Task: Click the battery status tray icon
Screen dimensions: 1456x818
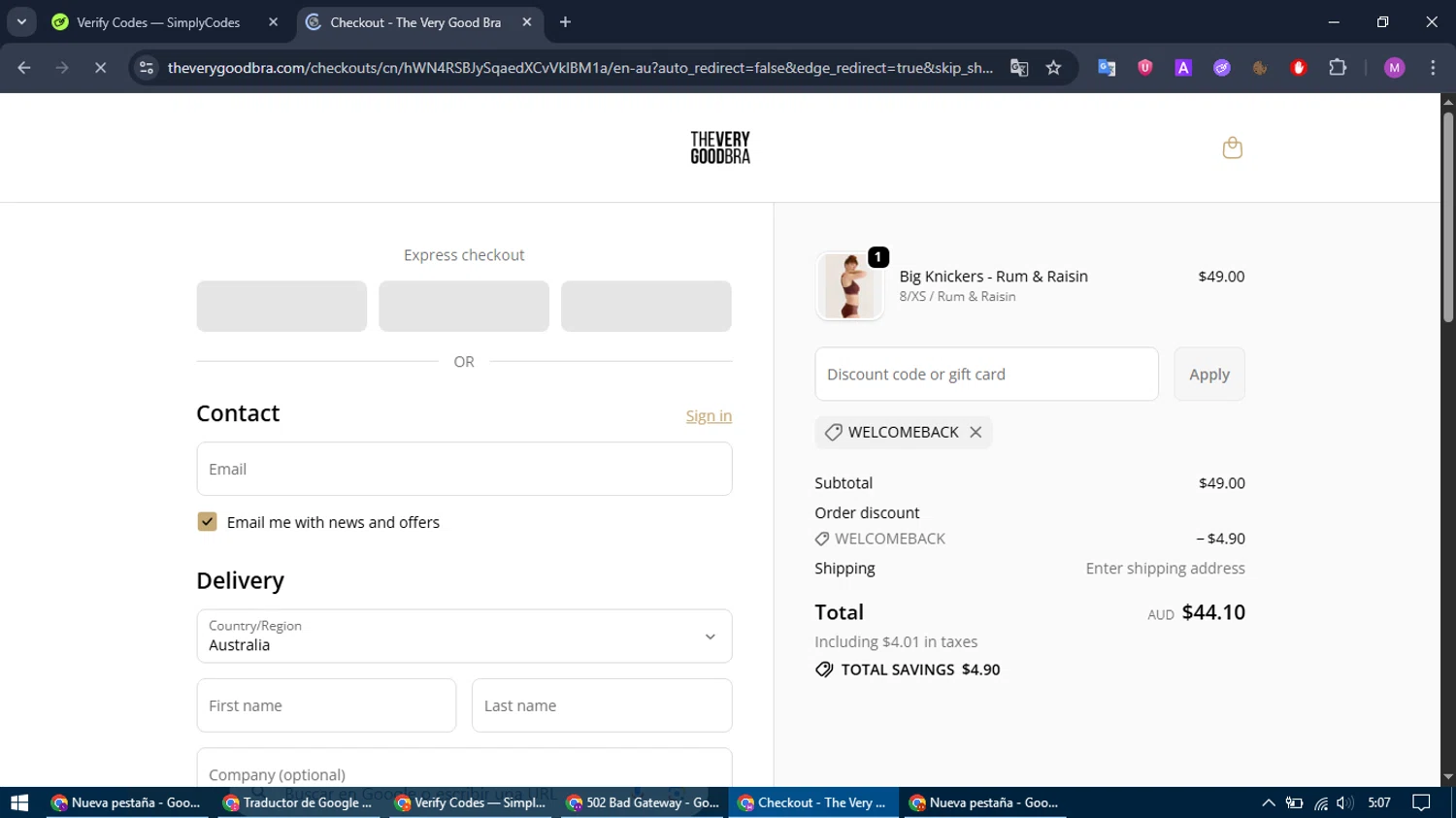Action: pos(1294,802)
